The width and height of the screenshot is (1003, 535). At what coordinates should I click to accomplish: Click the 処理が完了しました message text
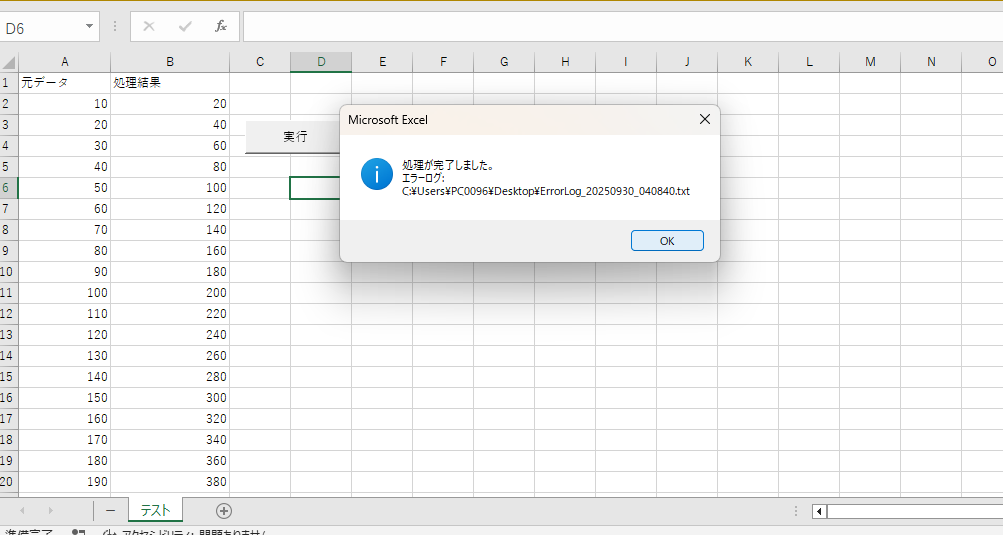click(x=447, y=165)
